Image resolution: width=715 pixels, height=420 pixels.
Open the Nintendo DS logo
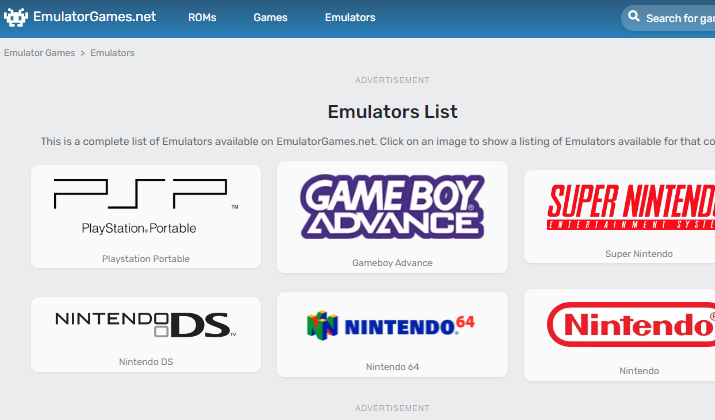(x=146, y=325)
